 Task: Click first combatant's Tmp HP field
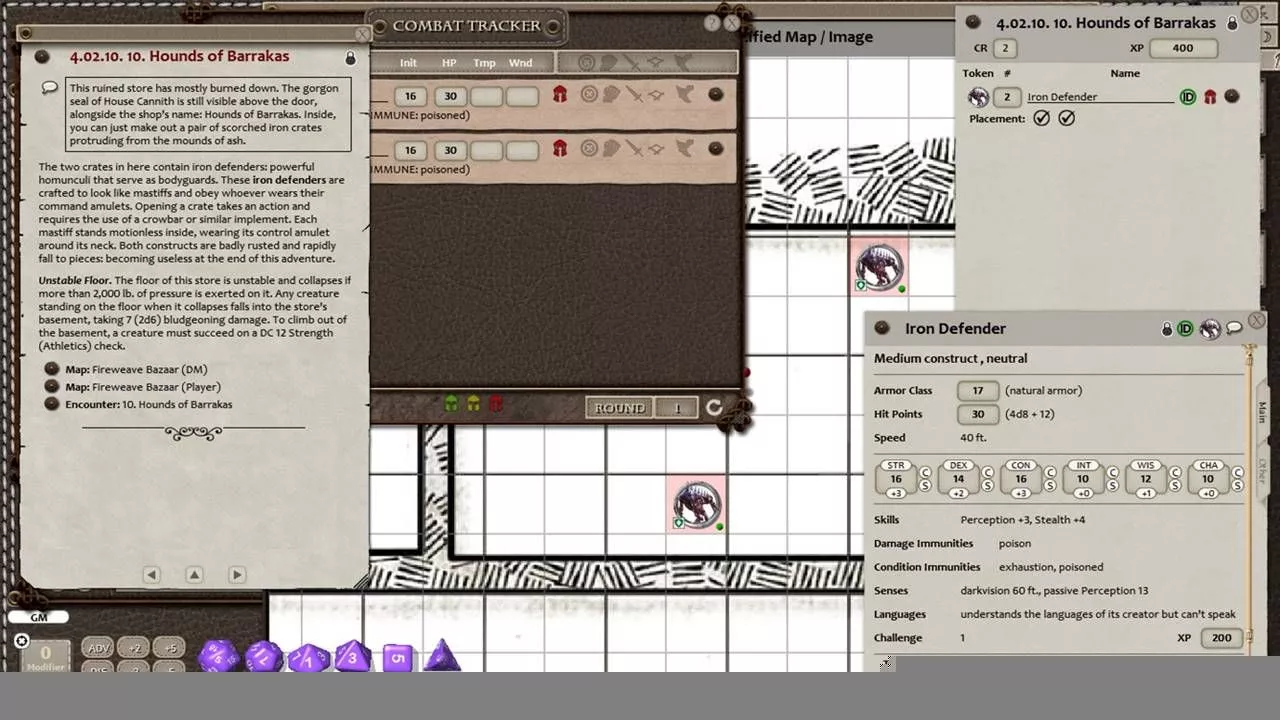click(x=486, y=96)
